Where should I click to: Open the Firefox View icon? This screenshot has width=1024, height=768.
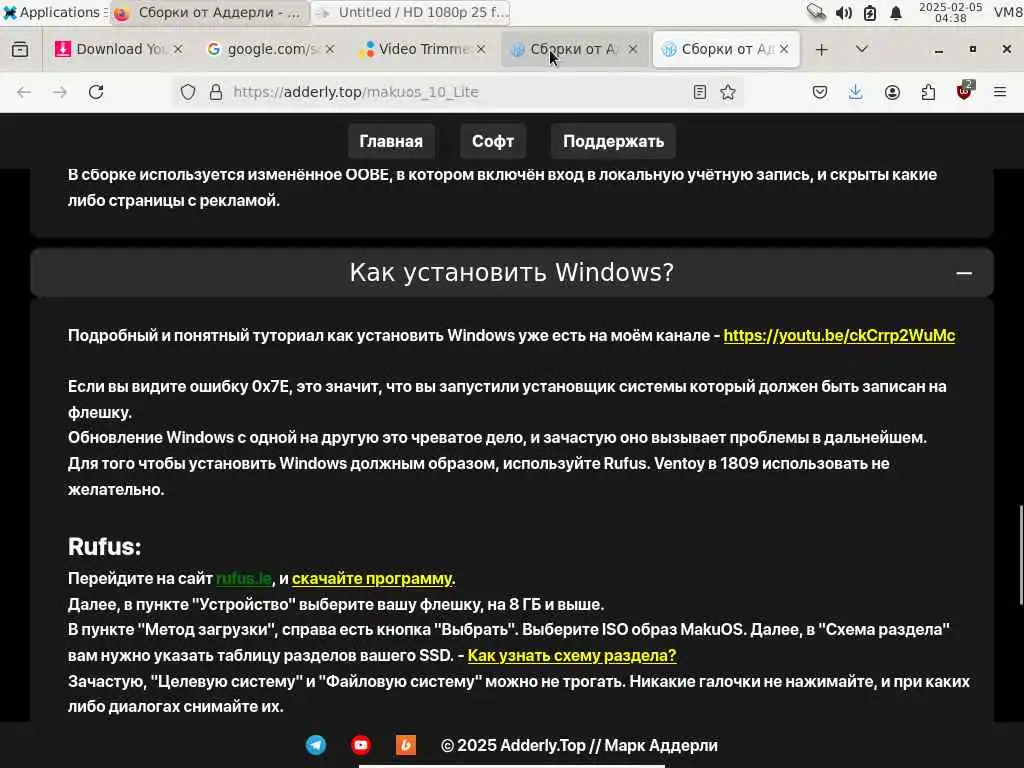click(20, 50)
